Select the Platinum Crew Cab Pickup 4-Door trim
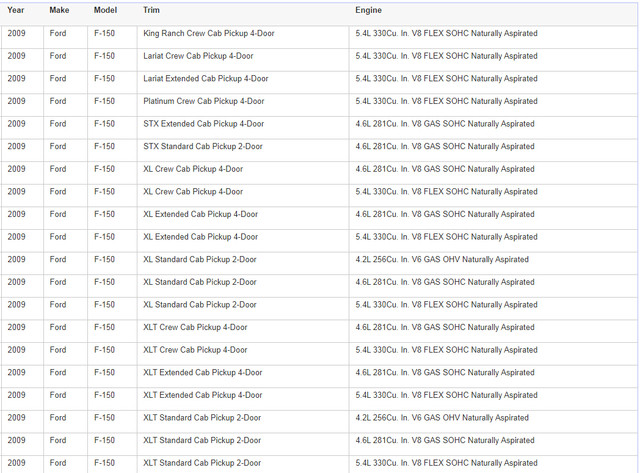Image resolution: width=640 pixels, height=473 pixels. [x=204, y=101]
